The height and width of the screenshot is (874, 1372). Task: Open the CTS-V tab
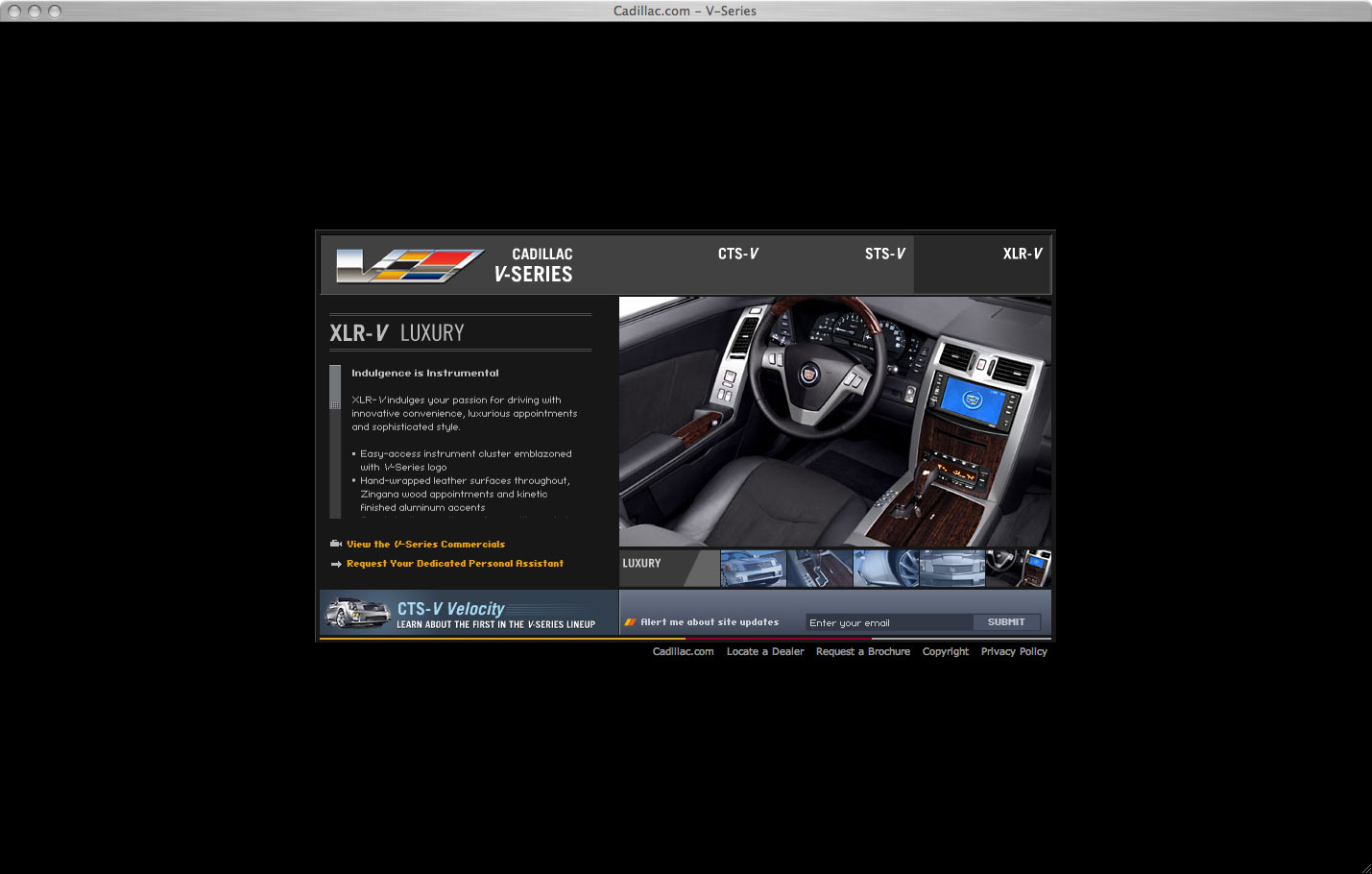pos(737,254)
